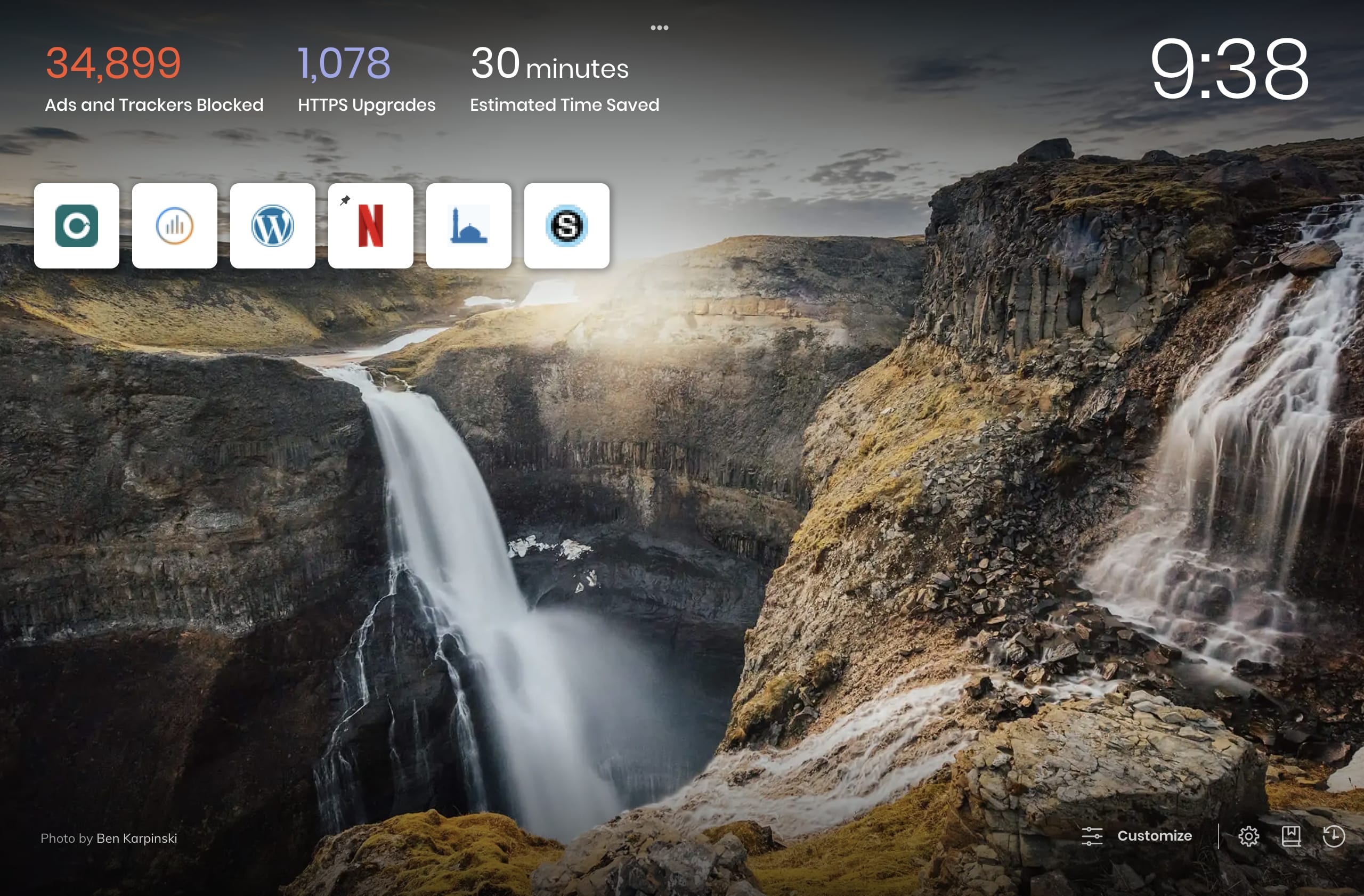Click the Customize sliders icon
Image resolution: width=1364 pixels, height=896 pixels.
click(1092, 836)
